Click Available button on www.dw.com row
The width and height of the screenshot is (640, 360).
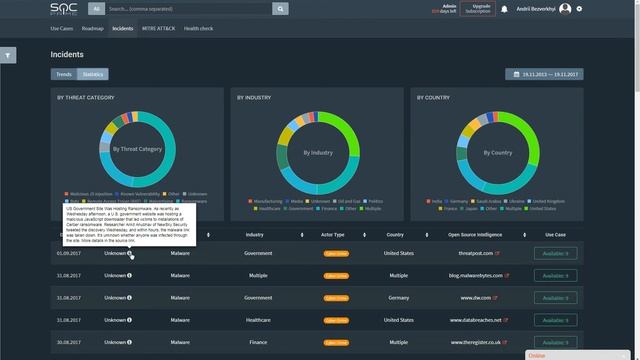[556, 298]
